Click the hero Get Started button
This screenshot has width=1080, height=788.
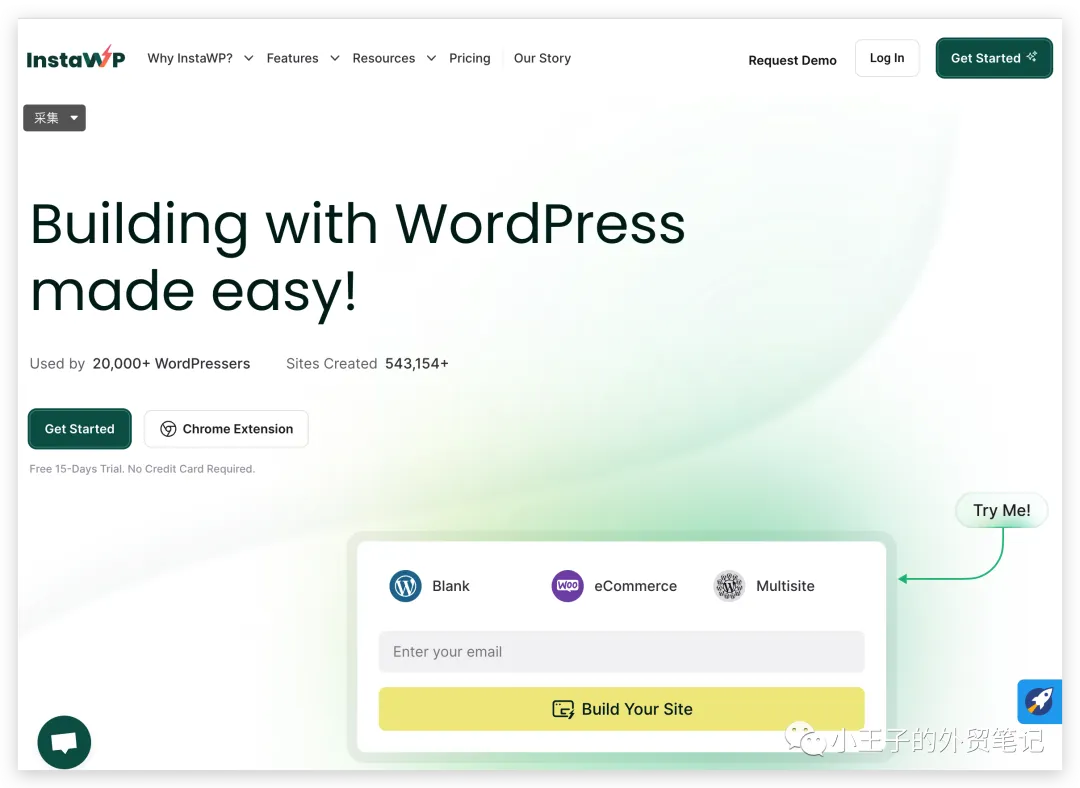point(80,428)
